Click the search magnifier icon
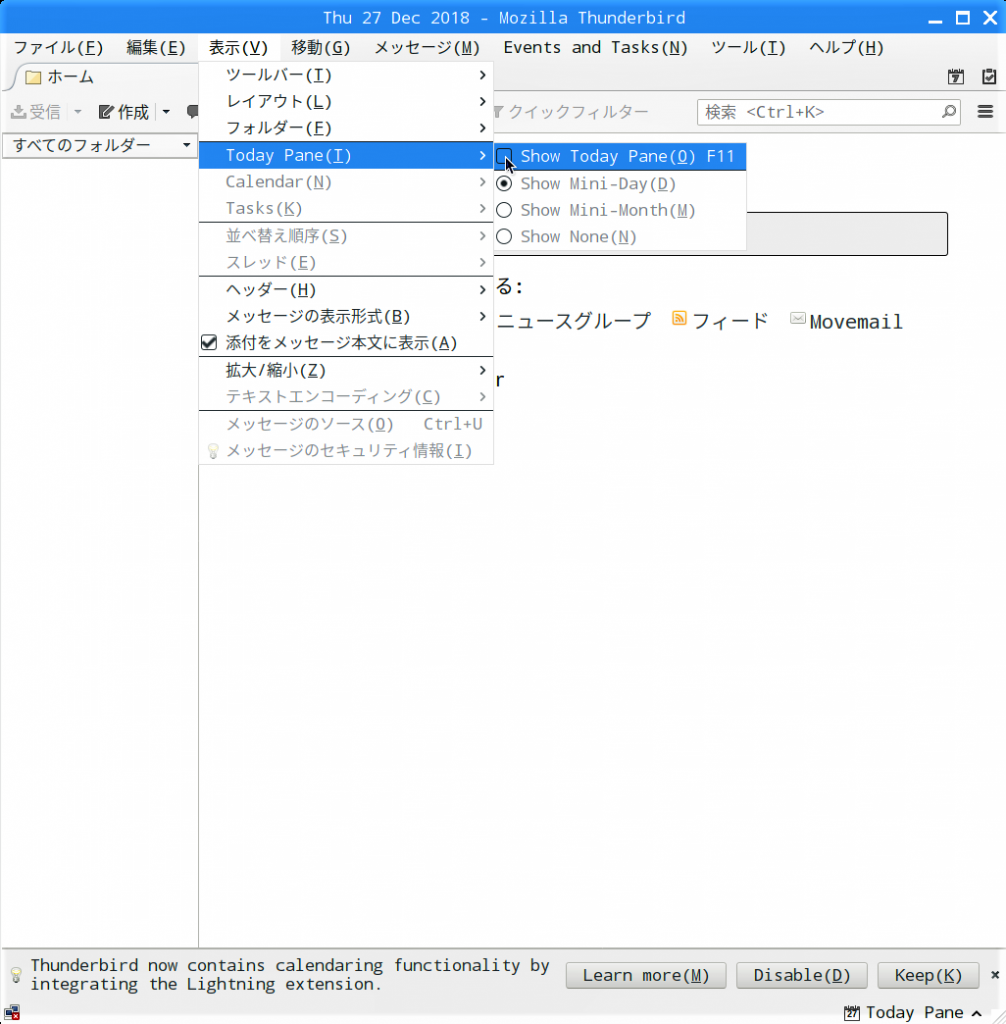The height and width of the screenshot is (1024, 1006). click(949, 112)
